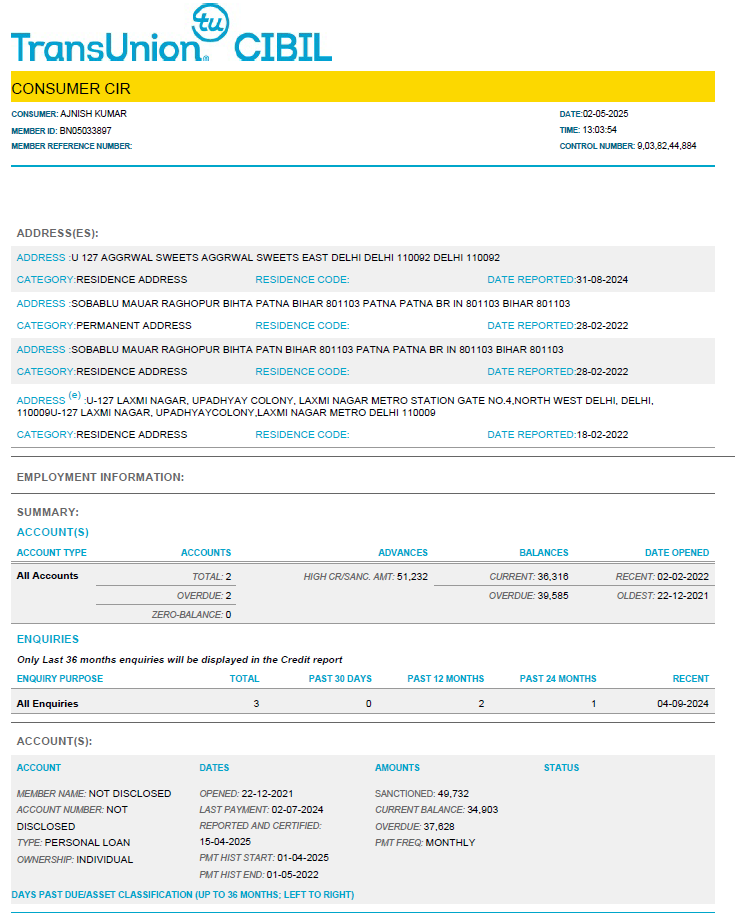
Task: Select the ZERO-BALANCE: 0 value
Action: (192, 614)
